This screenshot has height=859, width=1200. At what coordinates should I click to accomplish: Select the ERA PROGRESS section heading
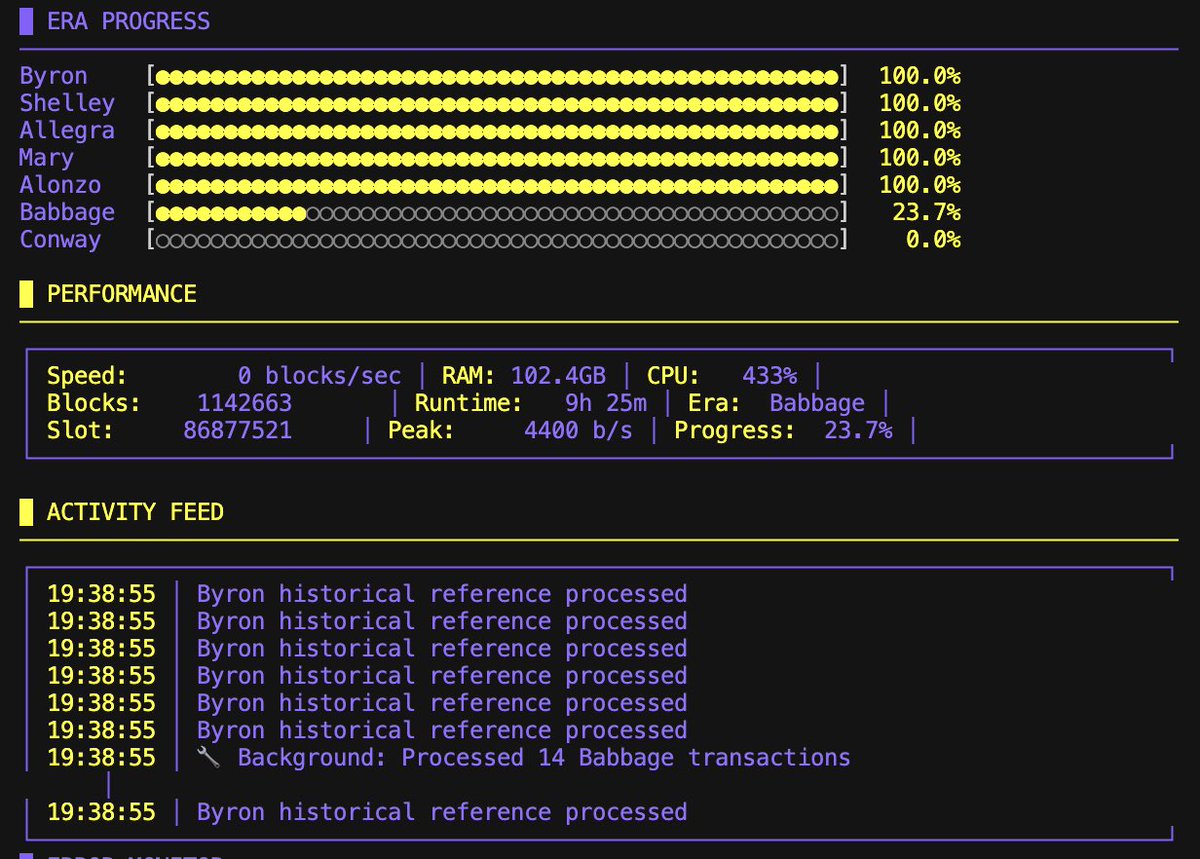pyautogui.click(x=129, y=21)
